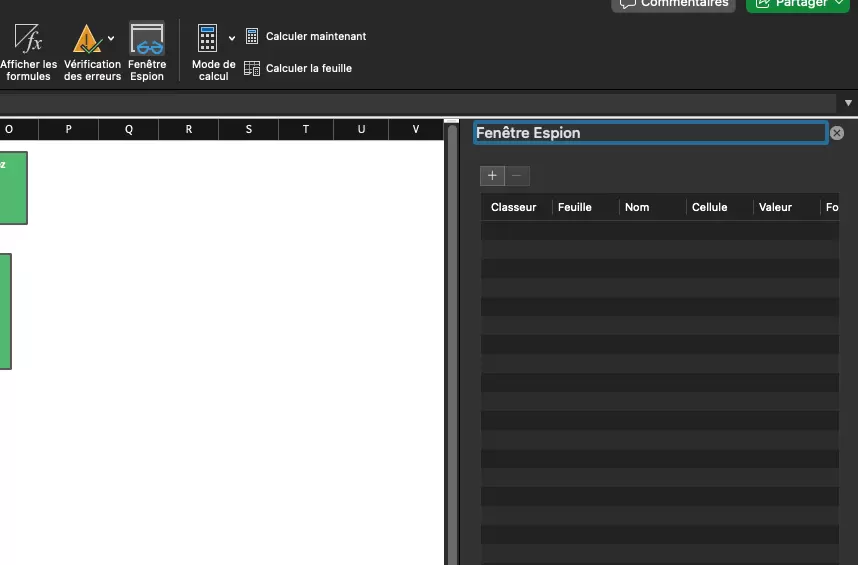Click the vertical scrollbar of the sheet
Screen dimensions: 858x565
[x=452, y=345]
